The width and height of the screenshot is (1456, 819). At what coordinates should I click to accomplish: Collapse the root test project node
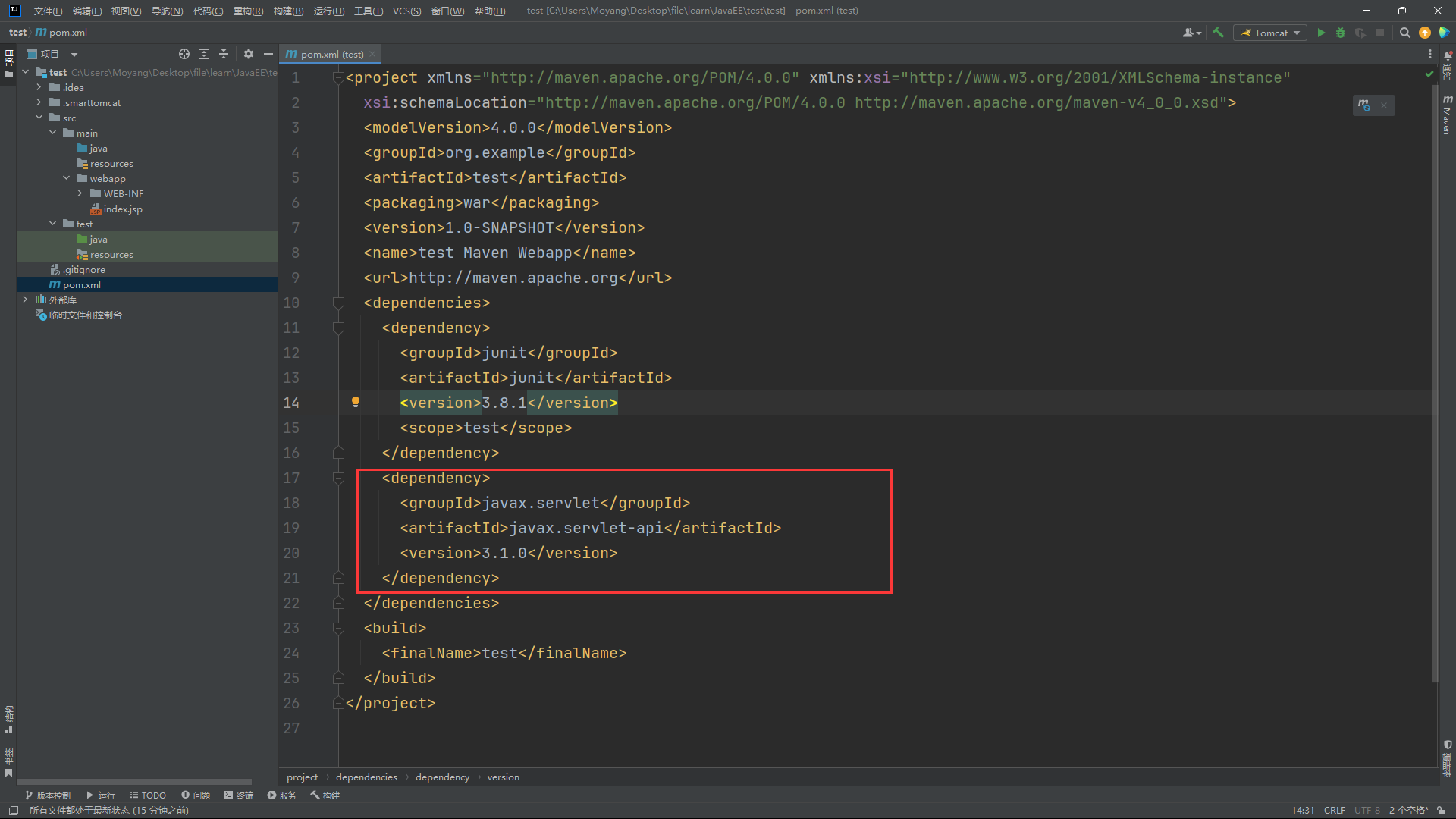[x=26, y=72]
